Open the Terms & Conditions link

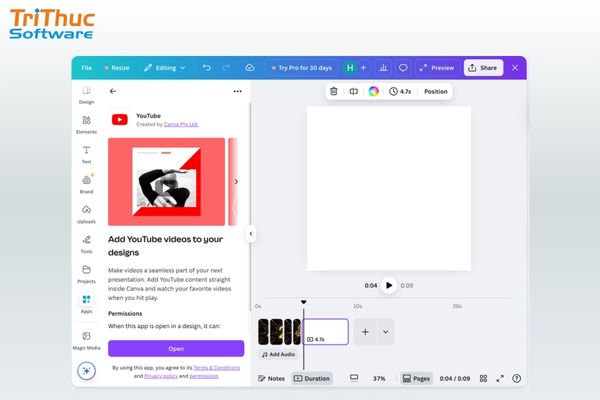[217, 367]
